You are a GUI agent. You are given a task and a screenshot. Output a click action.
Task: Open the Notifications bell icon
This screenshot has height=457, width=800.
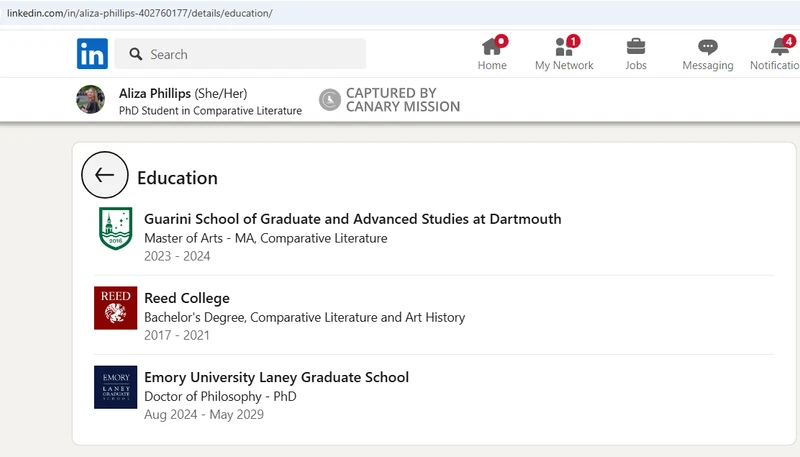780,47
